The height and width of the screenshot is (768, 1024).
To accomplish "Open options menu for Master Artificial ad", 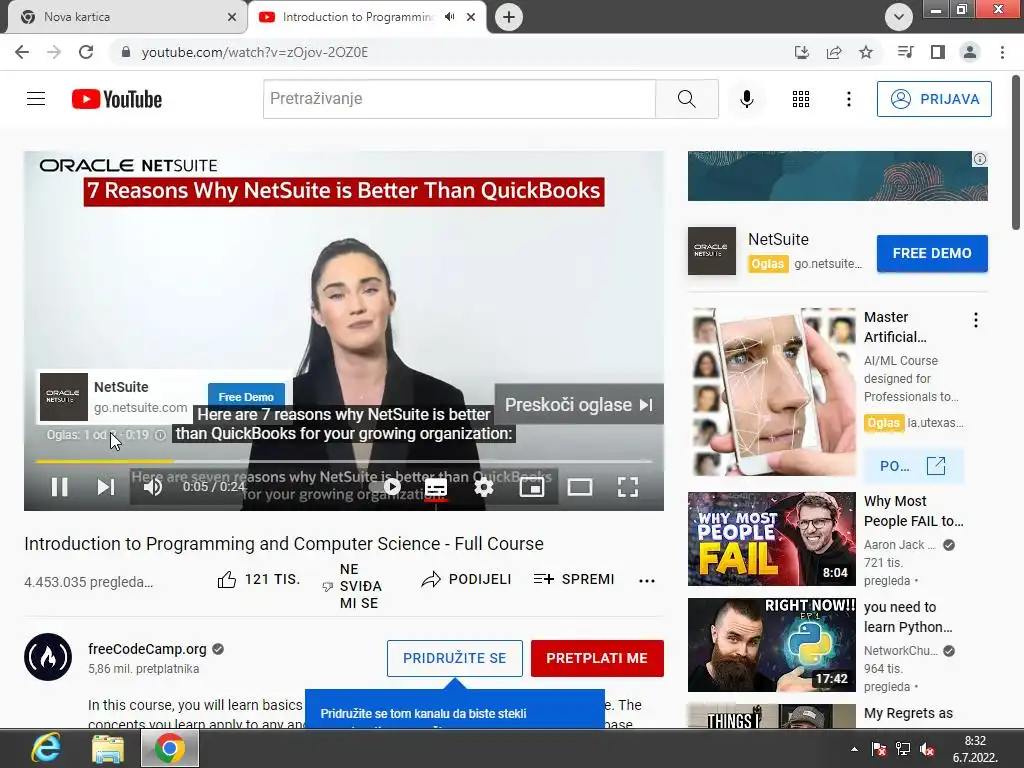I will pyautogui.click(x=976, y=320).
